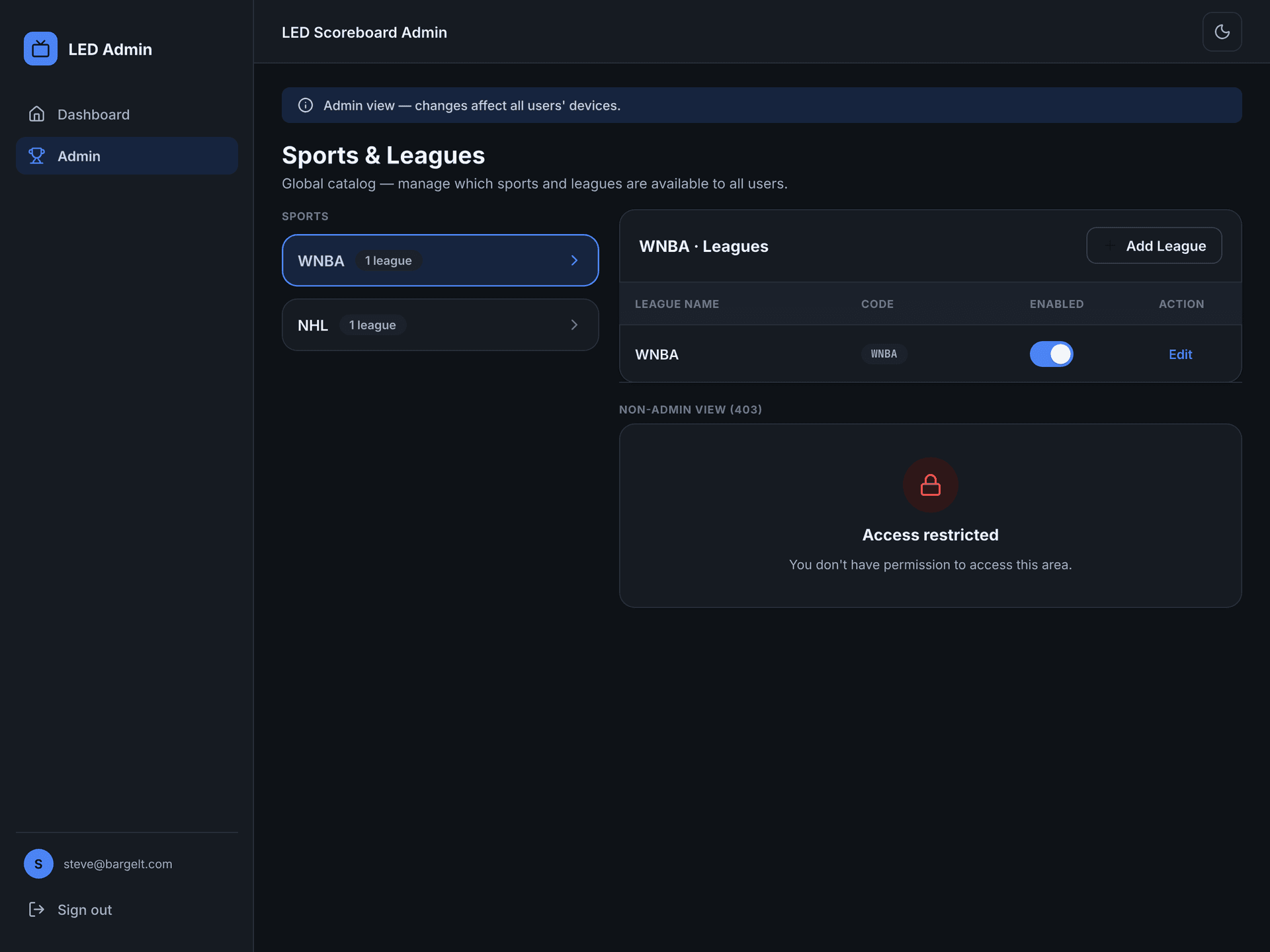This screenshot has width=1270, height=952.
Task: Expand the WNBA sport chevron
Action: tap(574, 260)
